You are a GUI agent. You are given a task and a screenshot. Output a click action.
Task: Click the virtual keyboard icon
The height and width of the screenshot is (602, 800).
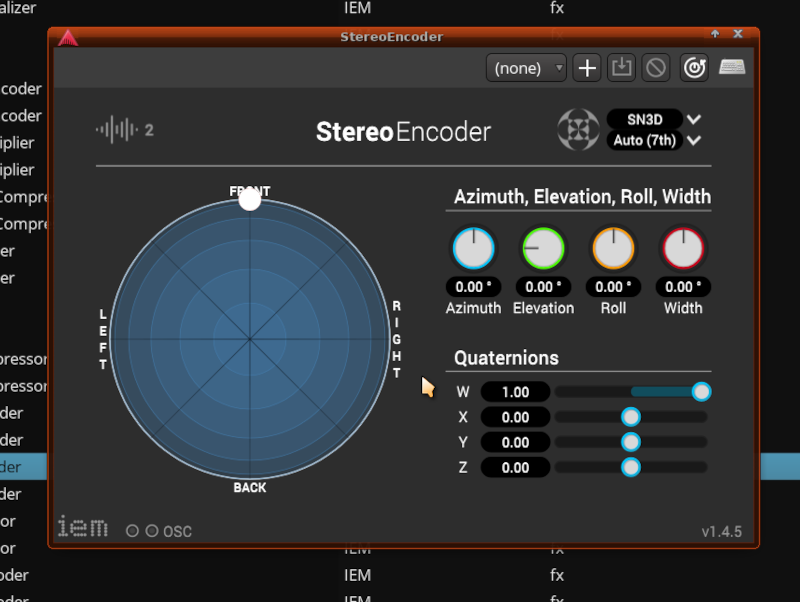click(x=732, y=68)
